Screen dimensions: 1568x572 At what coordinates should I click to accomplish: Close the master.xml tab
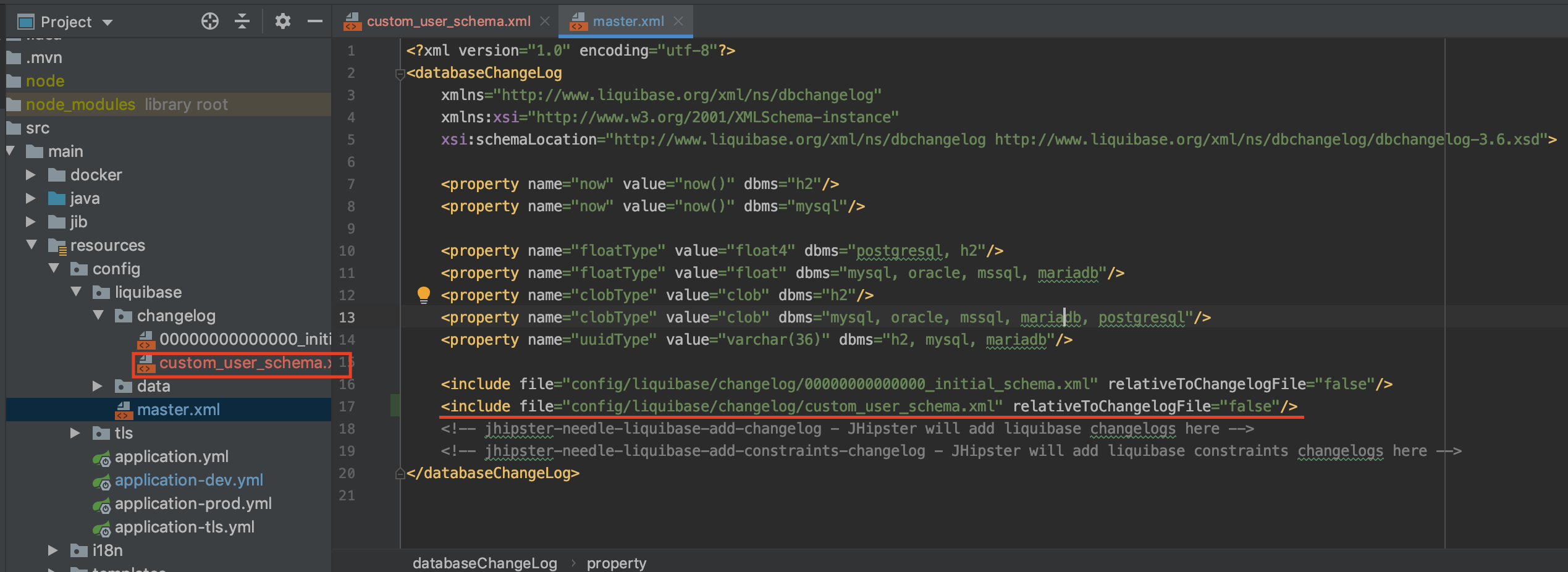tap(678, 22)
